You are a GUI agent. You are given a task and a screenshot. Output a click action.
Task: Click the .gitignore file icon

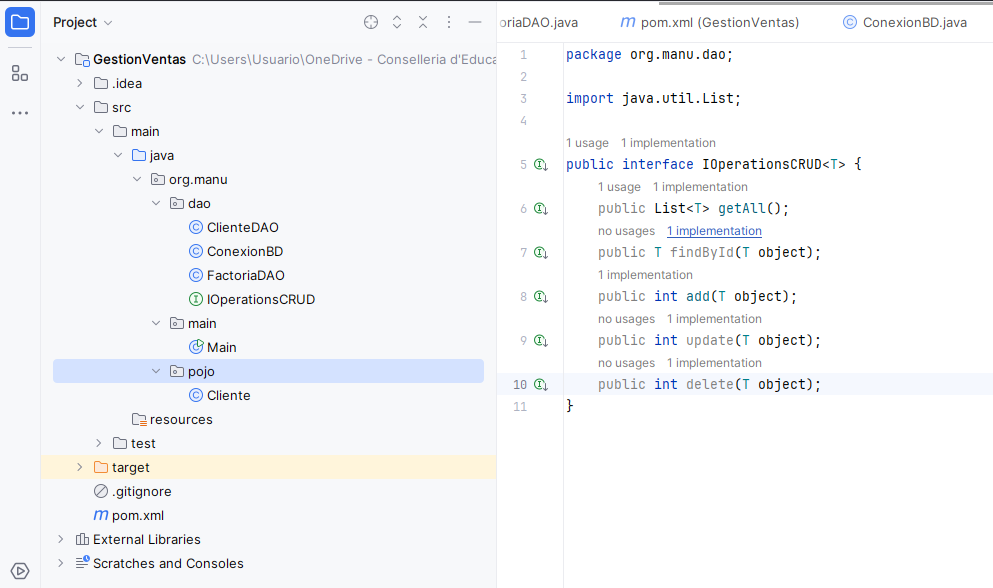(101, 492)
